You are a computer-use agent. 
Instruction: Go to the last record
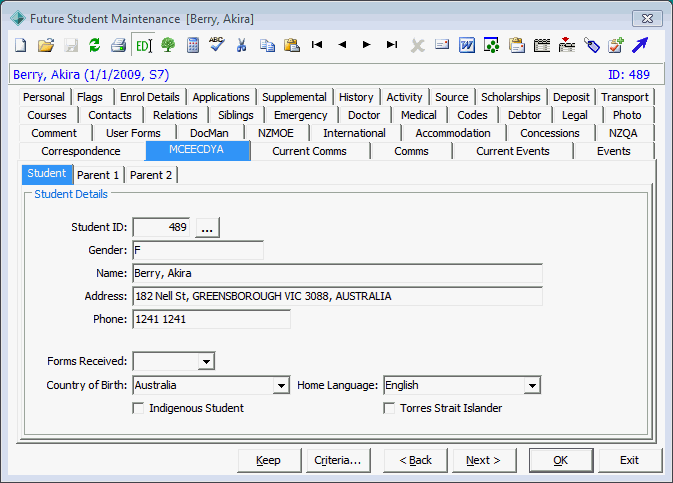pyautogui.click(x=392, y=44)
